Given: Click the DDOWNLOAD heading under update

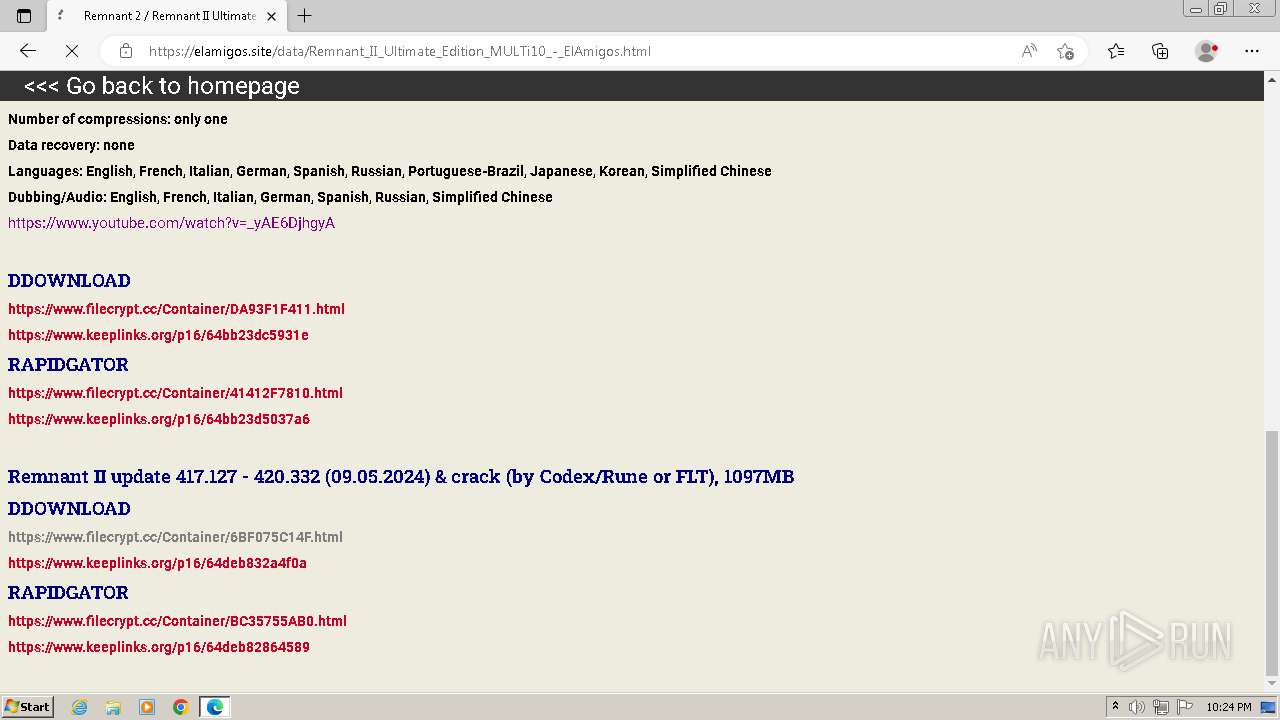Looking at the screenshot, I should [x=69, y=509].
